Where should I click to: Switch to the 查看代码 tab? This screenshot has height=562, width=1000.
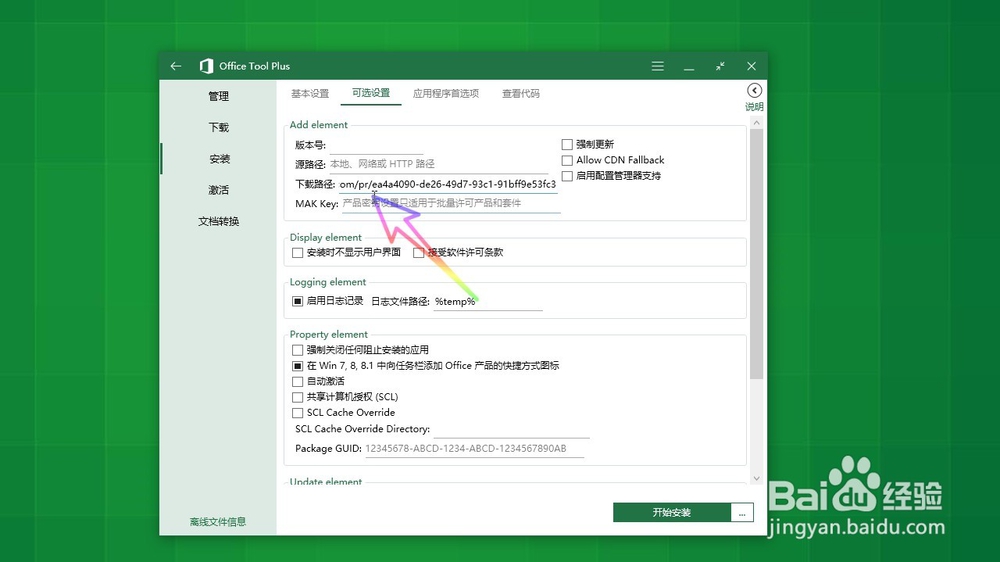pyautogui.click(x=520, y=93)
